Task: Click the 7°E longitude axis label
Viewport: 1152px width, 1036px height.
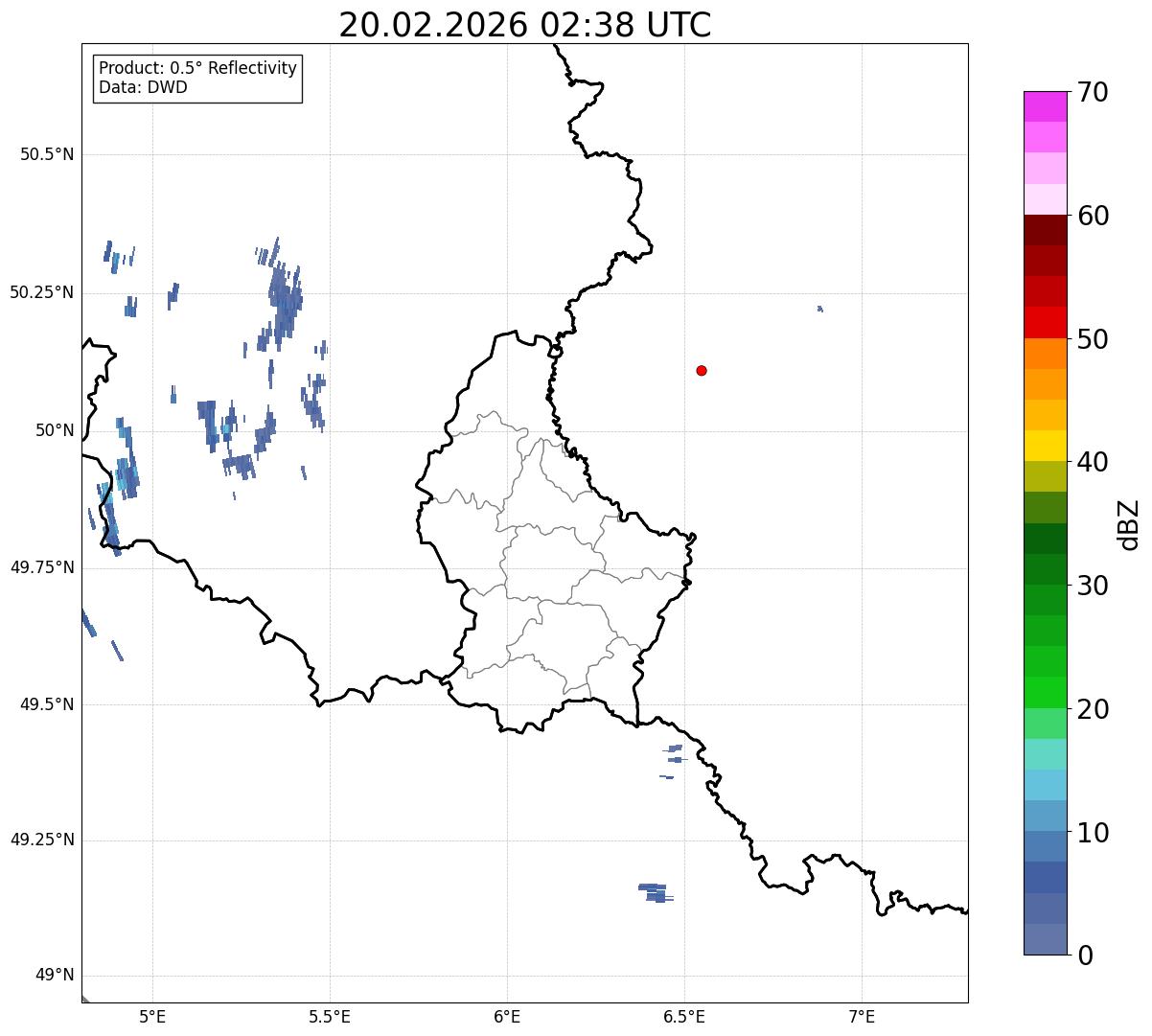Action: coord(862,1016)
